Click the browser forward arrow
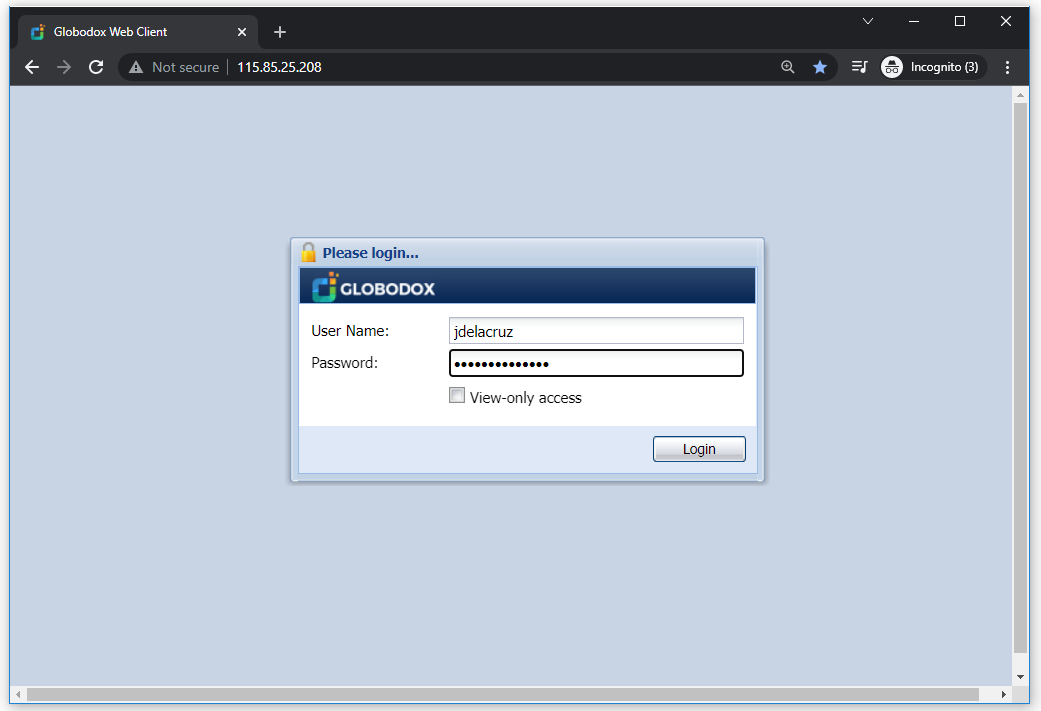Image resolution: width=1041 pixels, height=711 pixels. (x=64, y=67)
